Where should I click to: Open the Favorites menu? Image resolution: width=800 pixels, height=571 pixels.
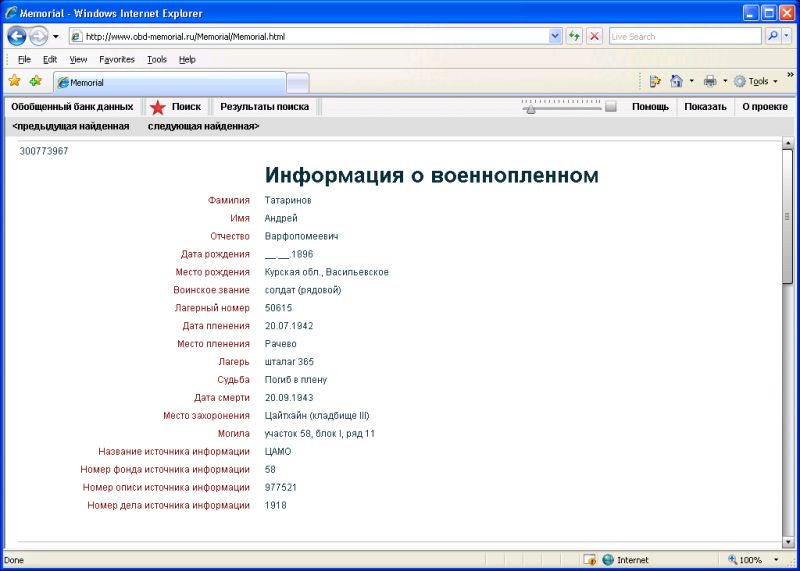(116, 59)
